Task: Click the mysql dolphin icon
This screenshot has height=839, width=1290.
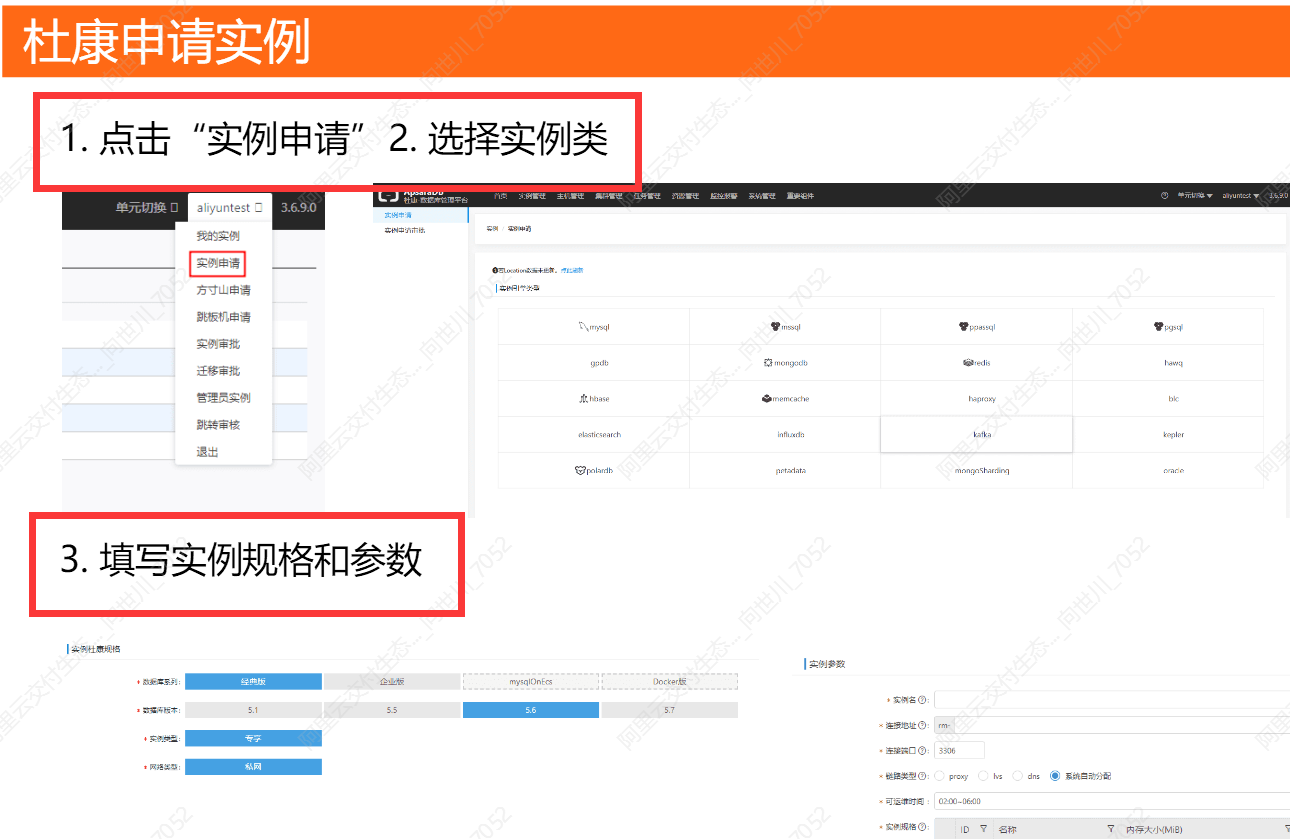Action: (583, 326)
